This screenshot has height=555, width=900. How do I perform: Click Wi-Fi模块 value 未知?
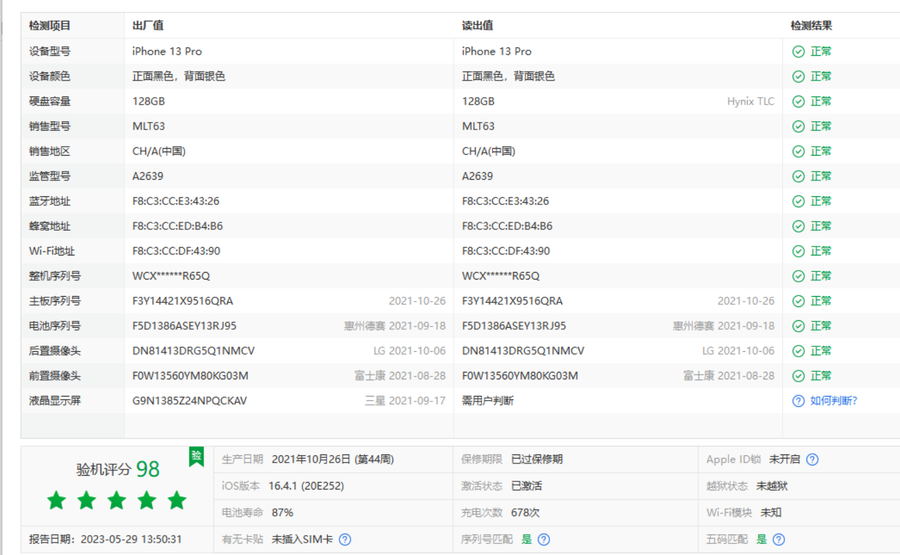click(771, 513)
